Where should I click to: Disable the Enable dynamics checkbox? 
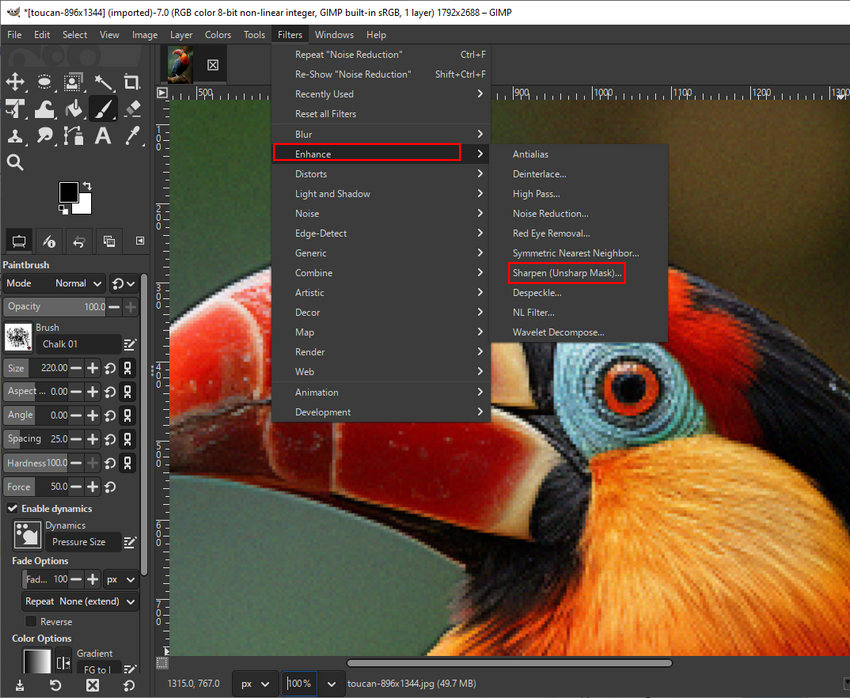[x=11, y=509]
